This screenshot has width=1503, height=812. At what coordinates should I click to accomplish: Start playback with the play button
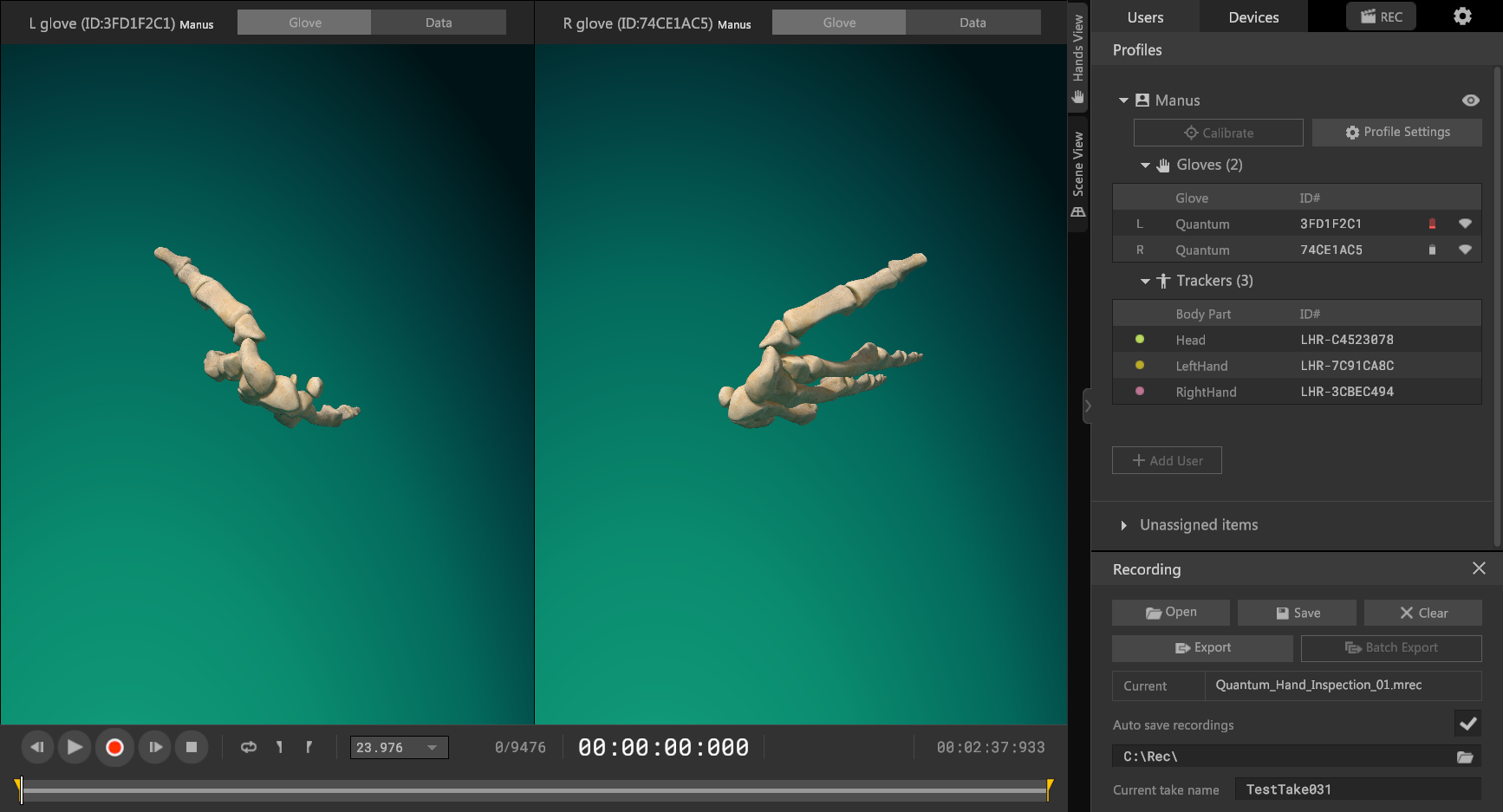75,747
